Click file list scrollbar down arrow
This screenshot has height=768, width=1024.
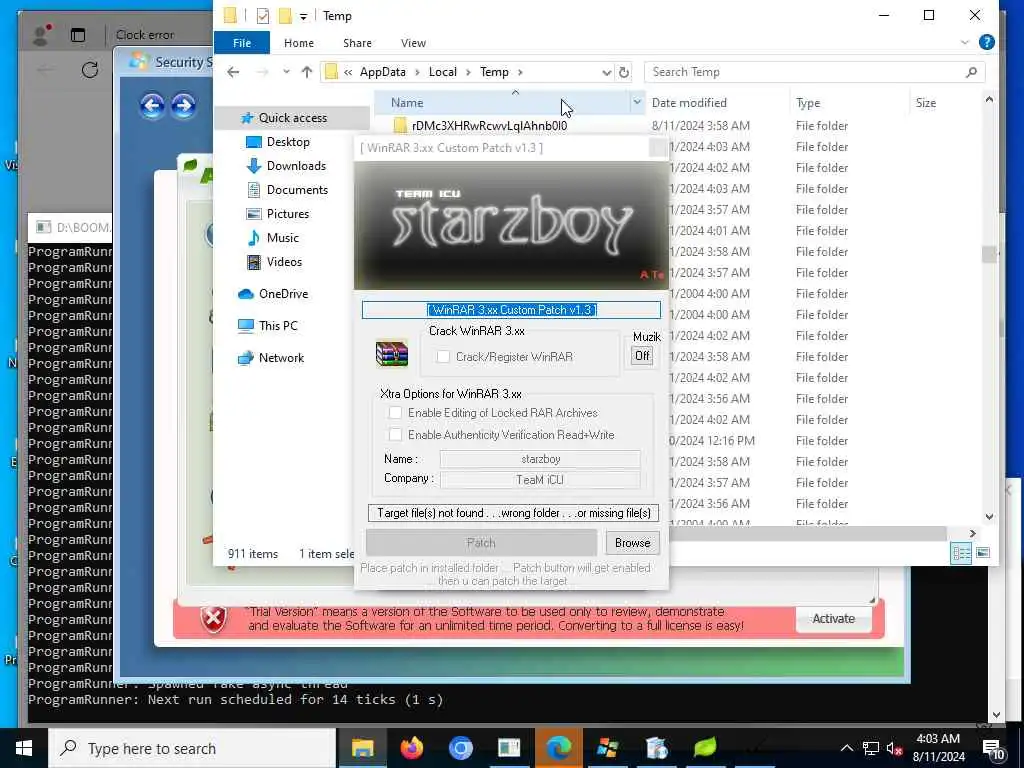click(989, 517)
